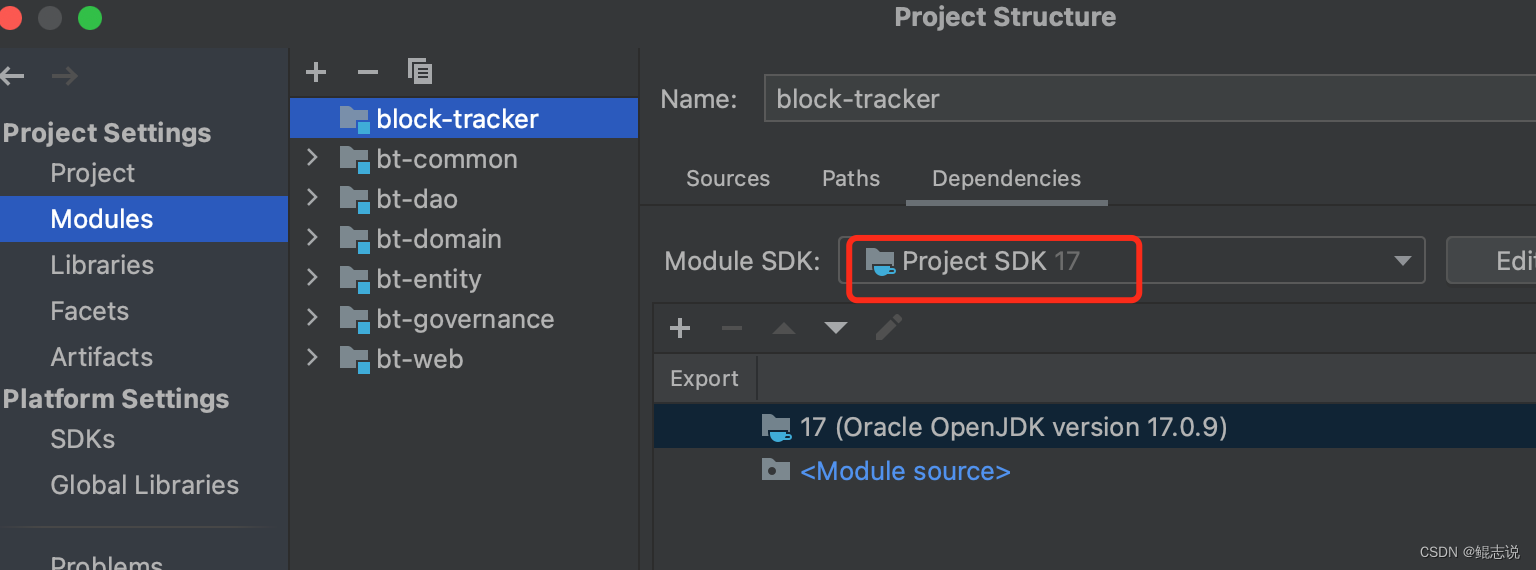Screen dimensions: 1536x570
Task: Click the bt-web module folder icon
Action: [x=354, y=359]
